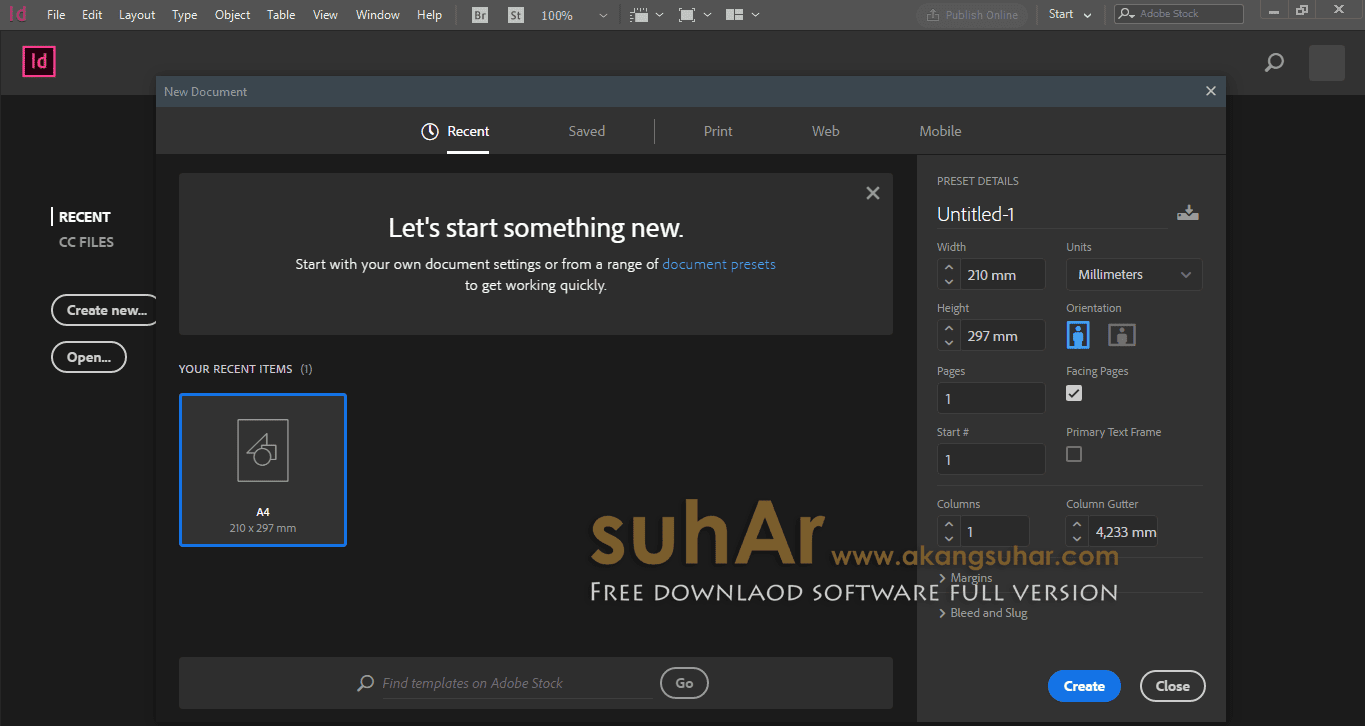Increase Width using the up stepper

(x=949, y=267)
